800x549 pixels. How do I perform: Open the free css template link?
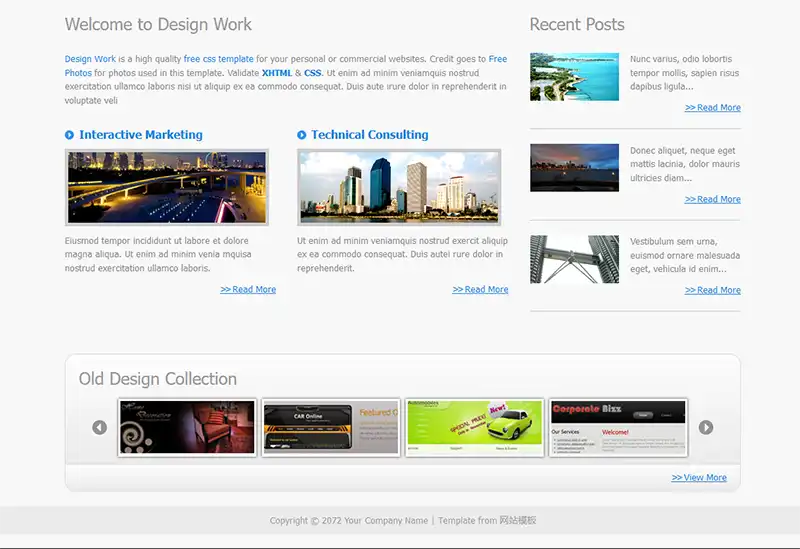[218, 59]
